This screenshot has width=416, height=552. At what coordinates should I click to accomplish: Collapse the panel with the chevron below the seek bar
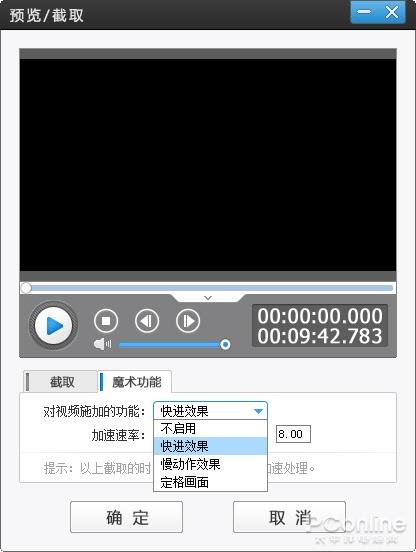(x=208, y=298)
